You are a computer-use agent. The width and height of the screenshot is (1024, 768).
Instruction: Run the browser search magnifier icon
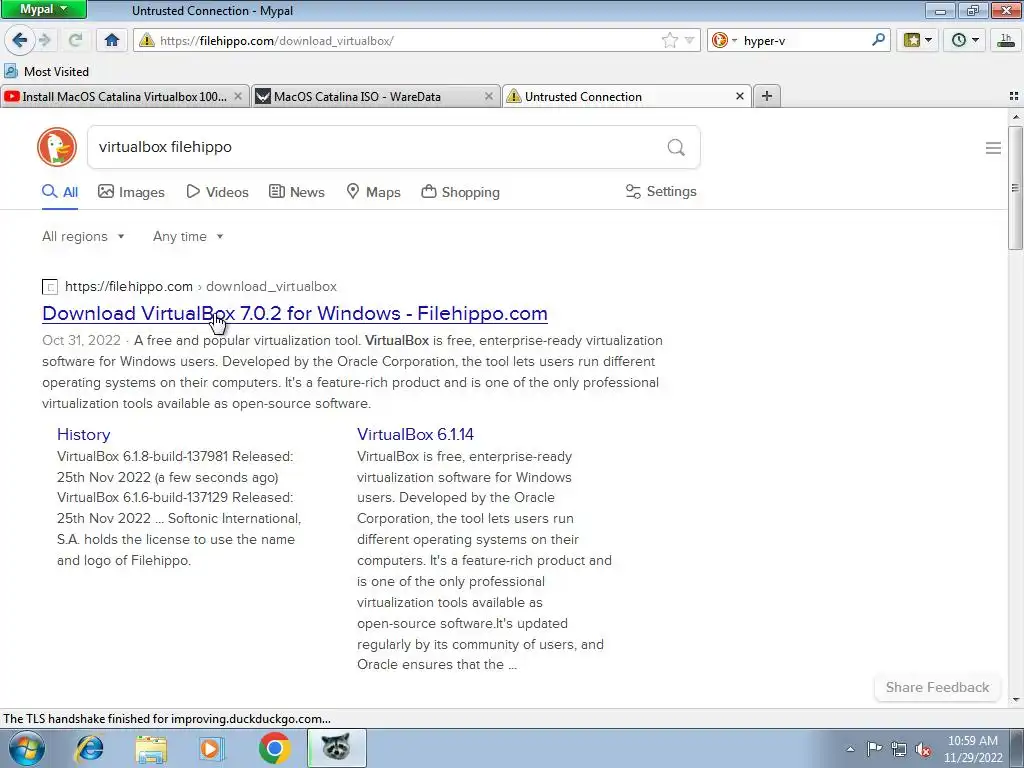878,40
